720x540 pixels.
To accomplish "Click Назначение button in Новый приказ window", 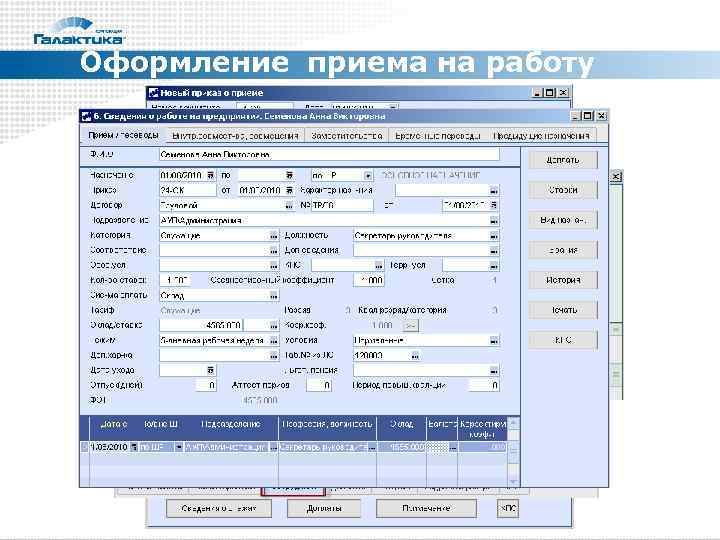I will tap(426, 508).
